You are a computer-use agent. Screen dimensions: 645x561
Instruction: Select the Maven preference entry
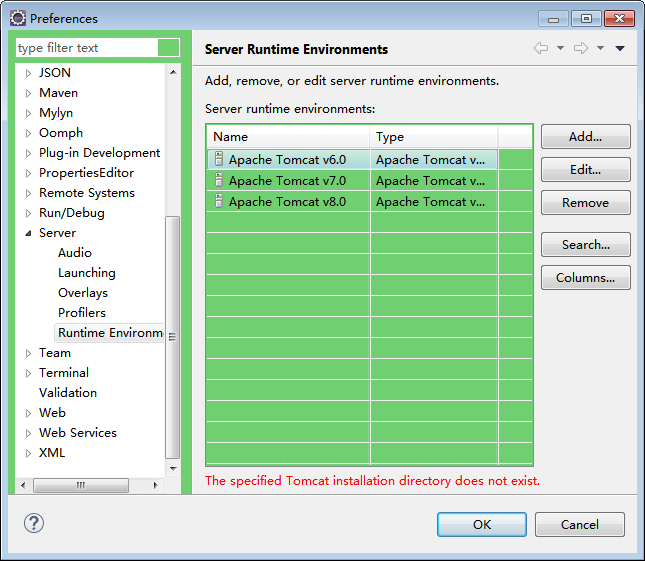coord(58,93)
